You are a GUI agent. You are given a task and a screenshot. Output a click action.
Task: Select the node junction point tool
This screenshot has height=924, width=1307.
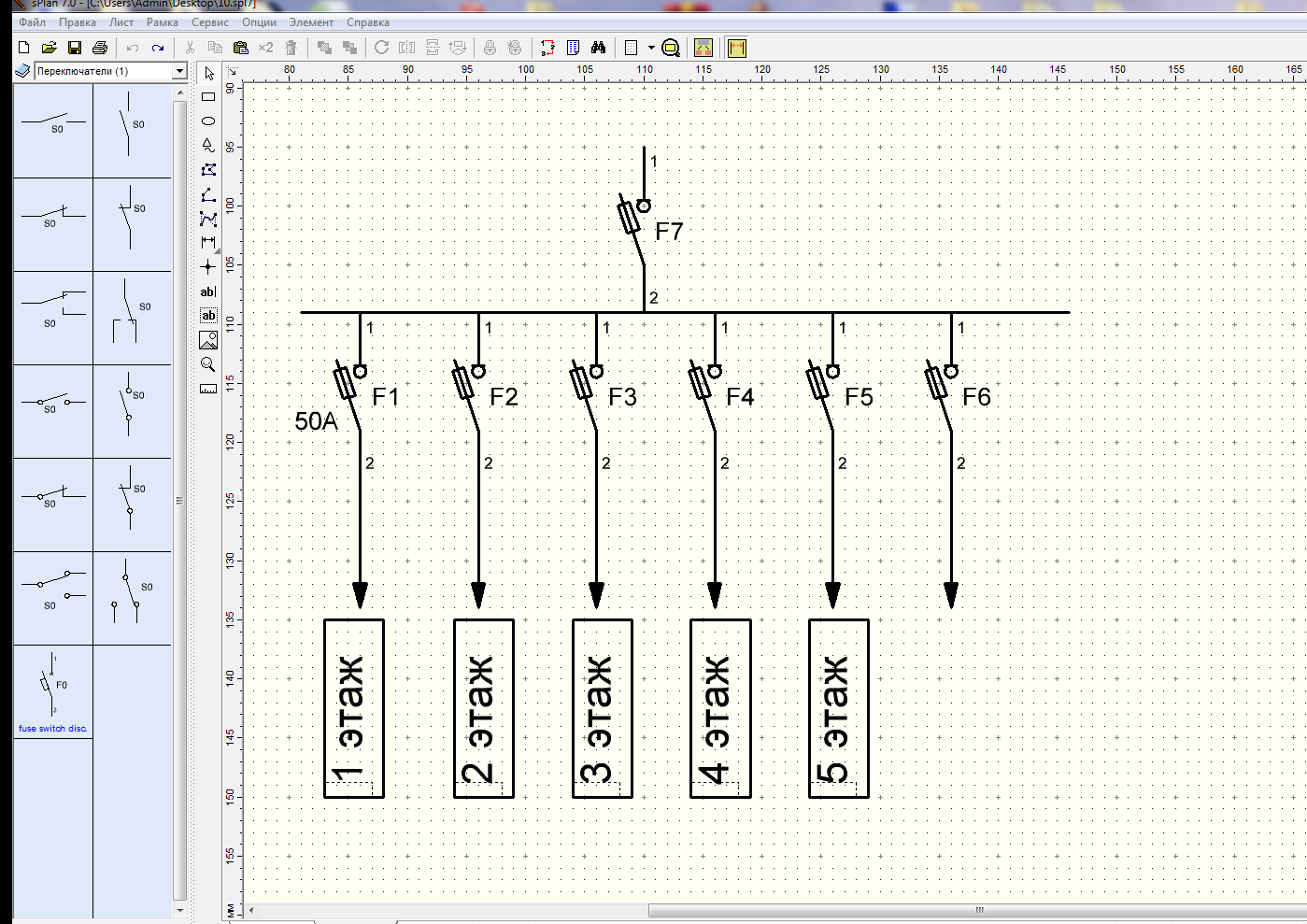208,267
